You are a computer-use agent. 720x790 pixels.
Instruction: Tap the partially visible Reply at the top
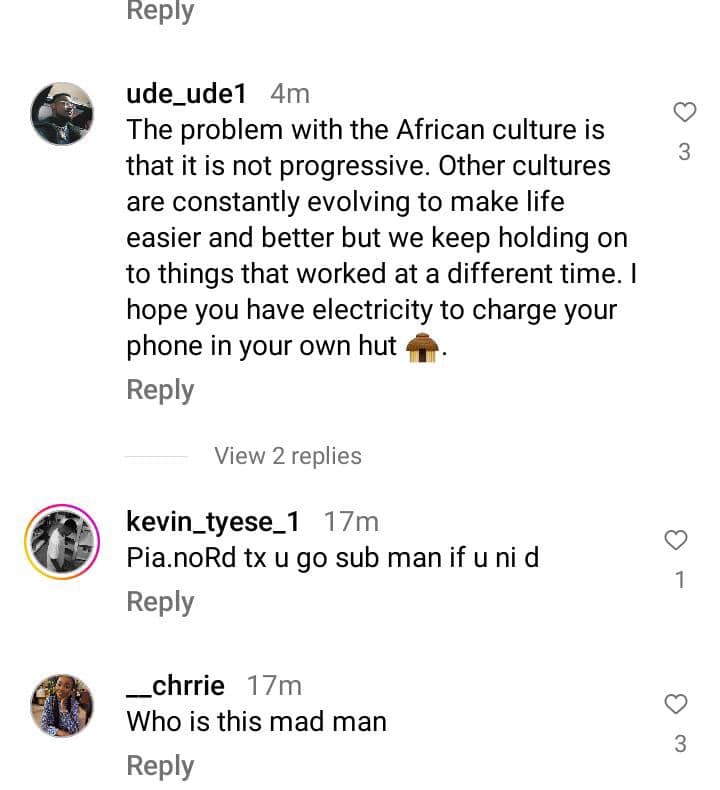pos(160,12)
